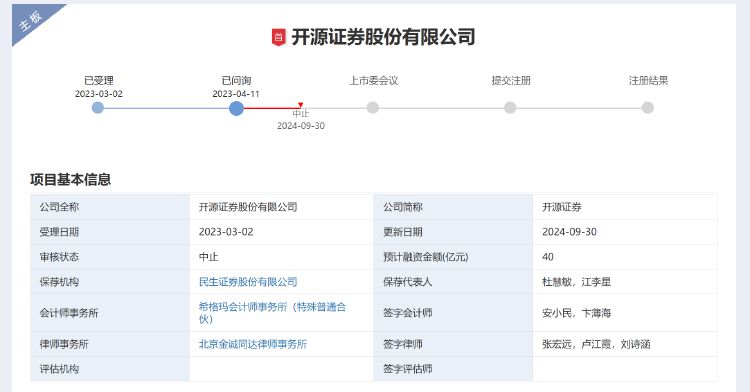This screenshot has width=750, height=392.
Task: Click the 安小民, 卞薄海 value cell
Action: click(x=625, y=313)
